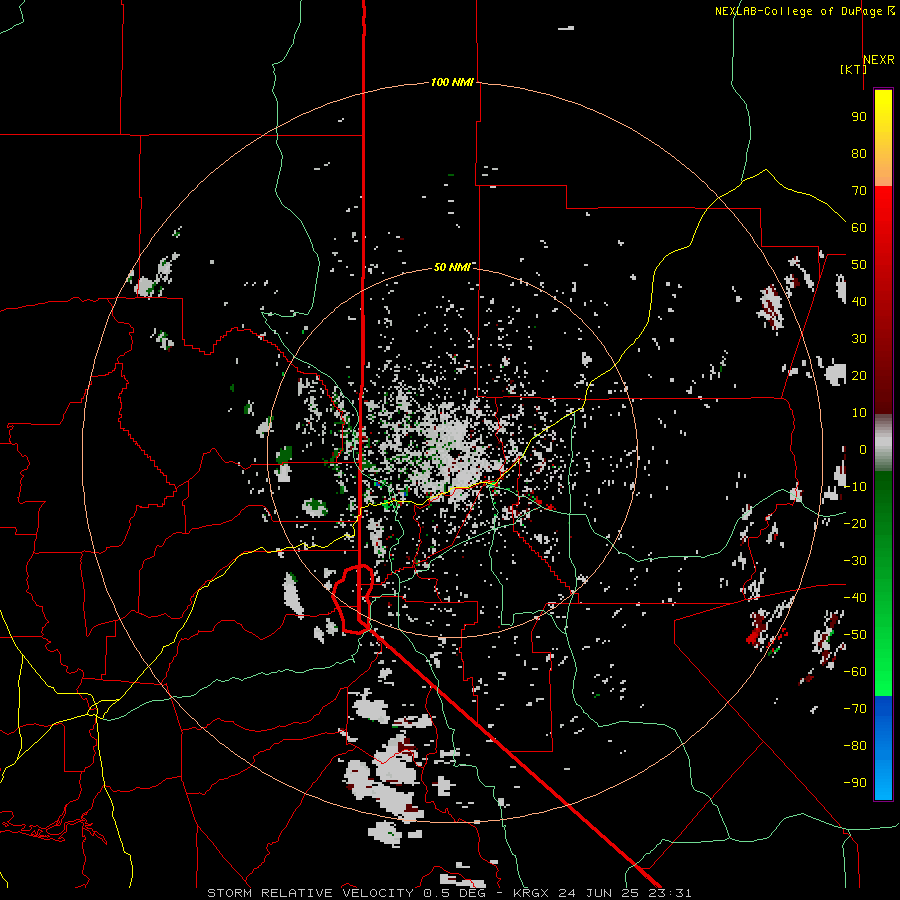Pick the blue color bar segment at bottom

[883, 748]
